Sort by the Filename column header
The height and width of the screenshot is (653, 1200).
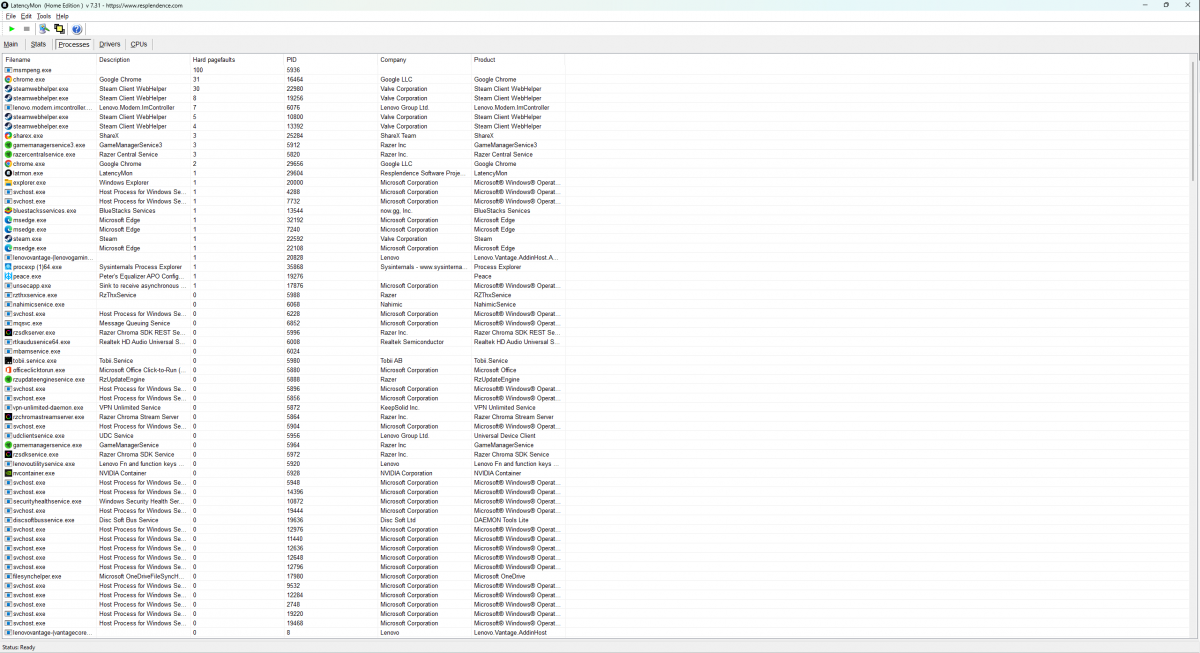[x=49, y=60]
